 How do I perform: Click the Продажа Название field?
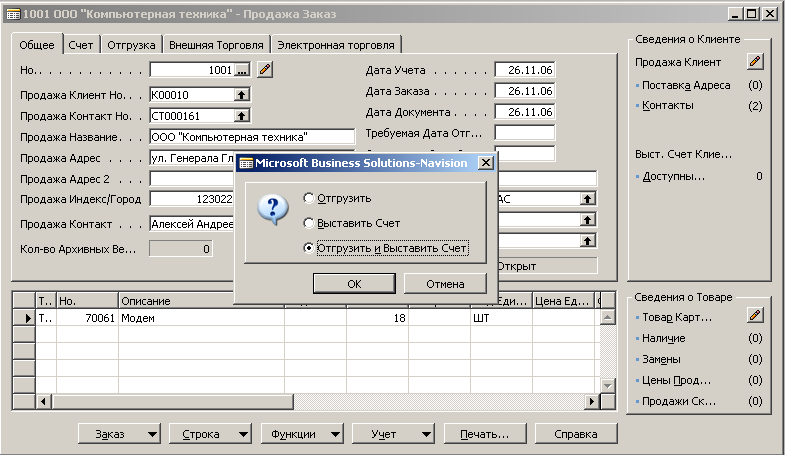tap(252, 137)
